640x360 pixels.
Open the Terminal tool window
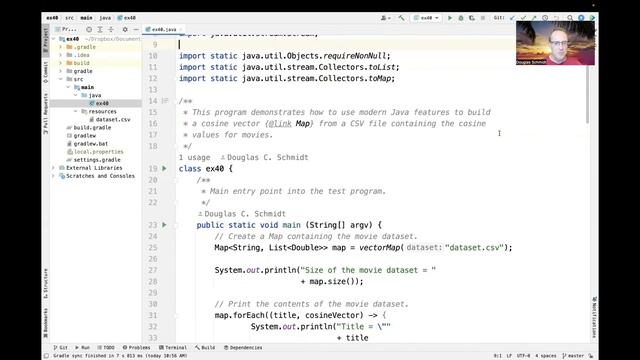click(x=173, y=348)
